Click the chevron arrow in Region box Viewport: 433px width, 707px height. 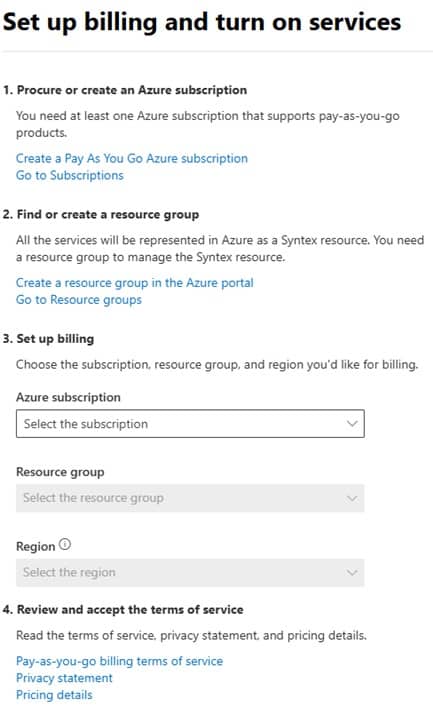point(352,573)
